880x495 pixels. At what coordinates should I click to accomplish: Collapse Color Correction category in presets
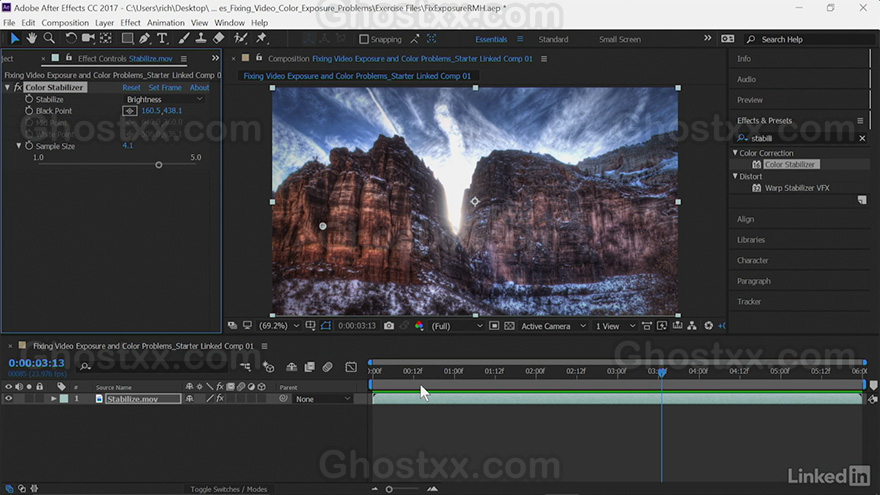coord(735,153)
